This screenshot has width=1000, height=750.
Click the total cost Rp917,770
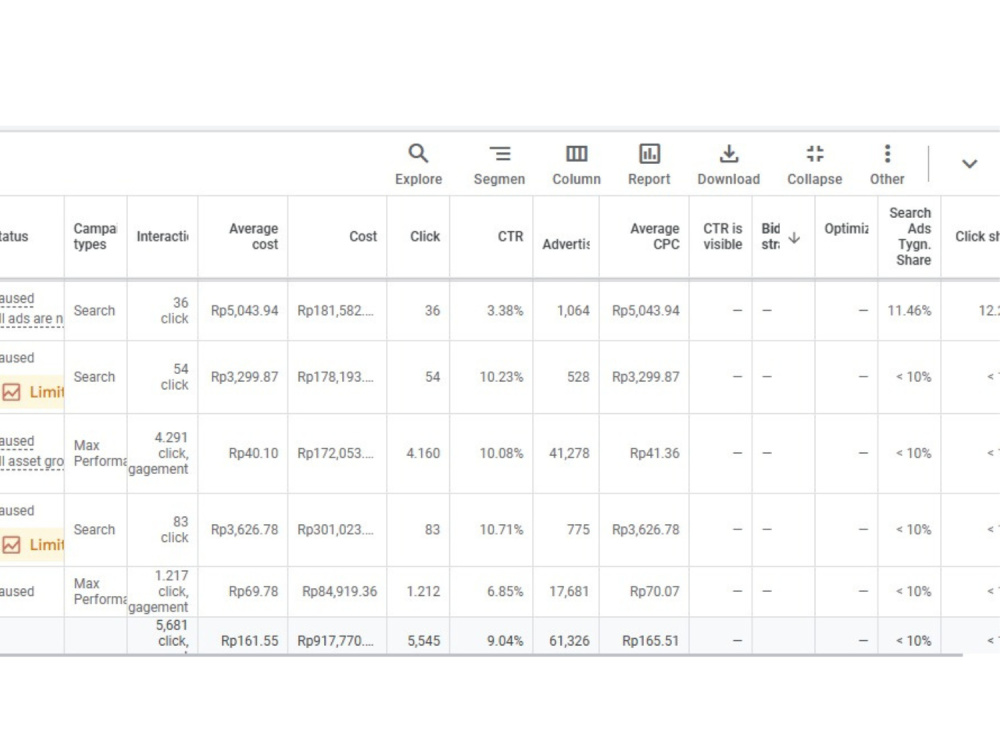pos(335,641)
